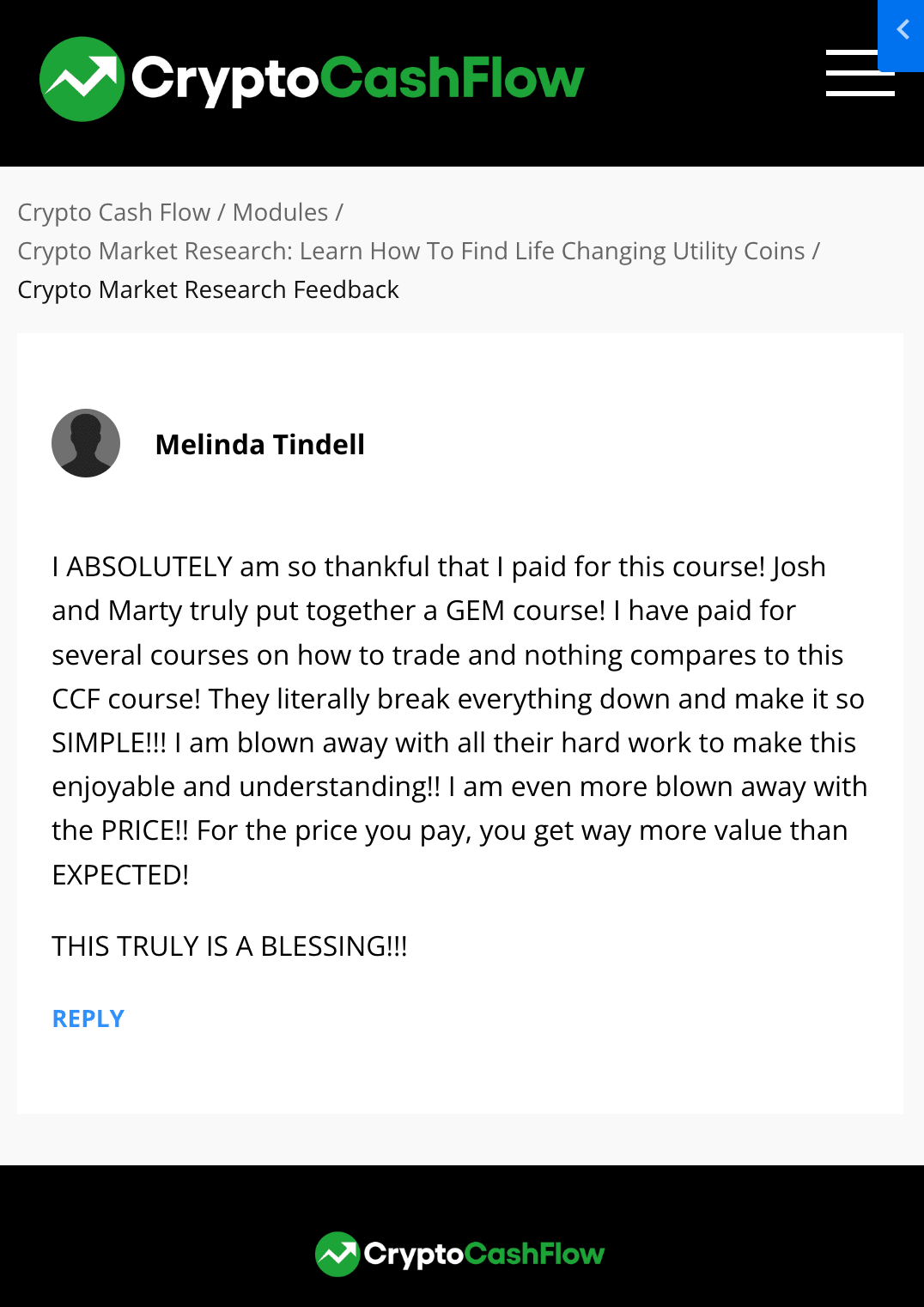Open the hamburger navigation menu
The image size is (924, 1307).
pos(860,73)
